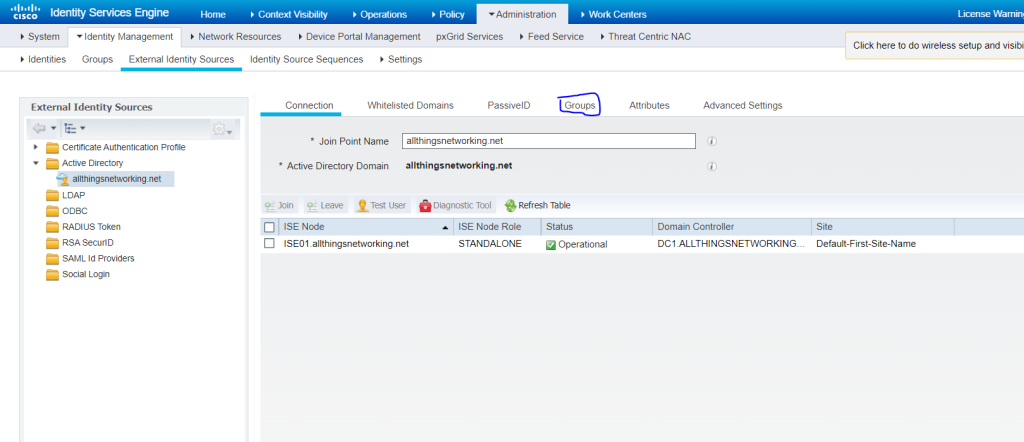Click the LDAP folder icon
The image size is (1024, 442).
point(52,195)
